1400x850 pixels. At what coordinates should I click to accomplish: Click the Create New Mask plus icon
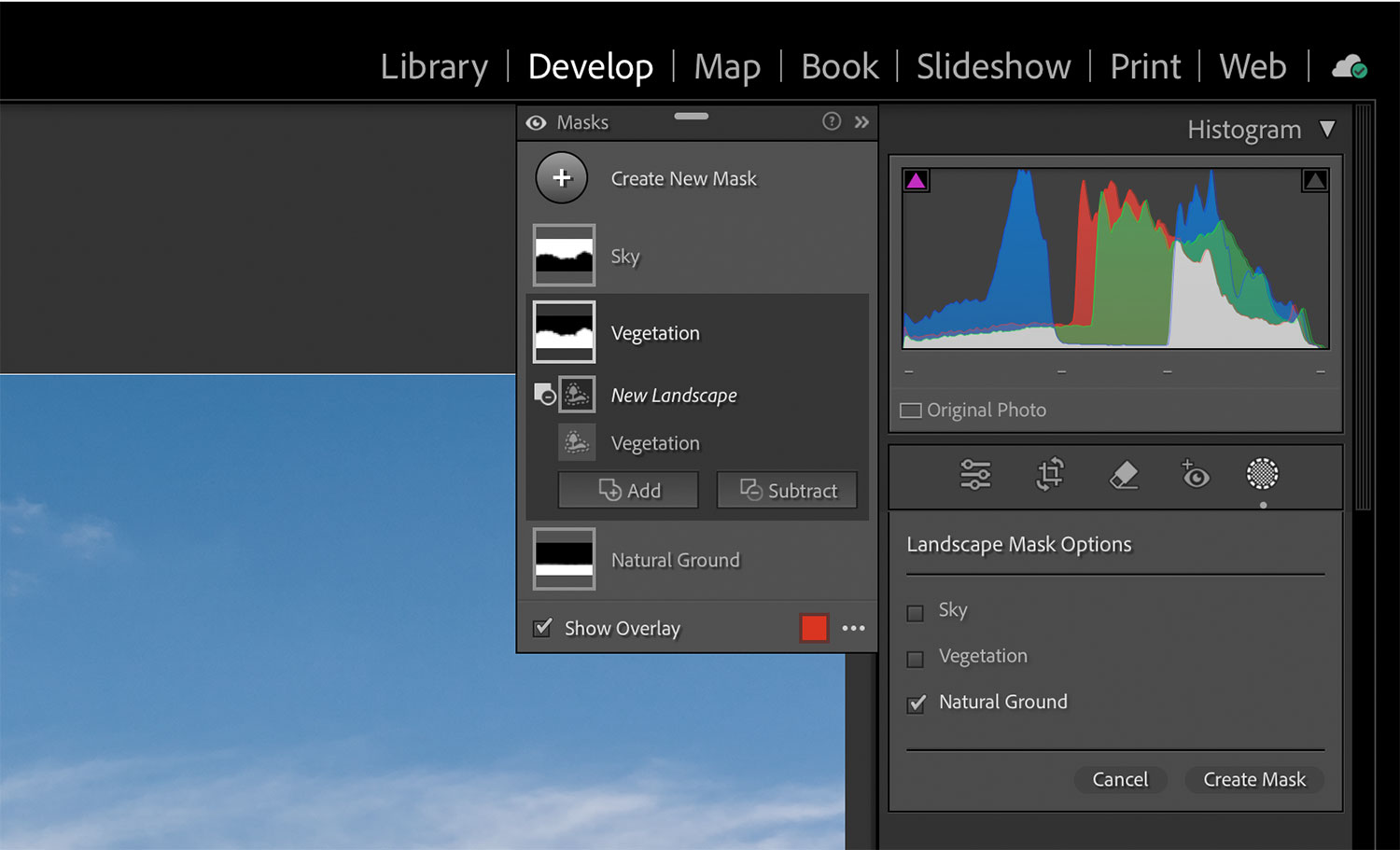click(x=561, y=177)
